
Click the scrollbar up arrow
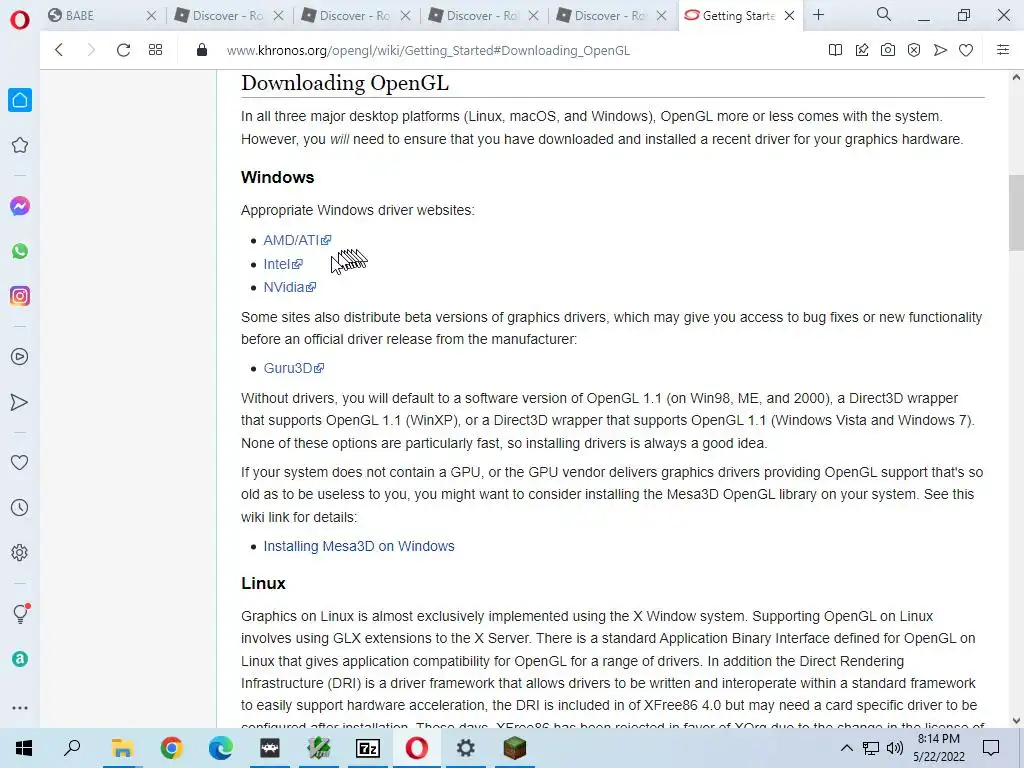coord(1016,77)
